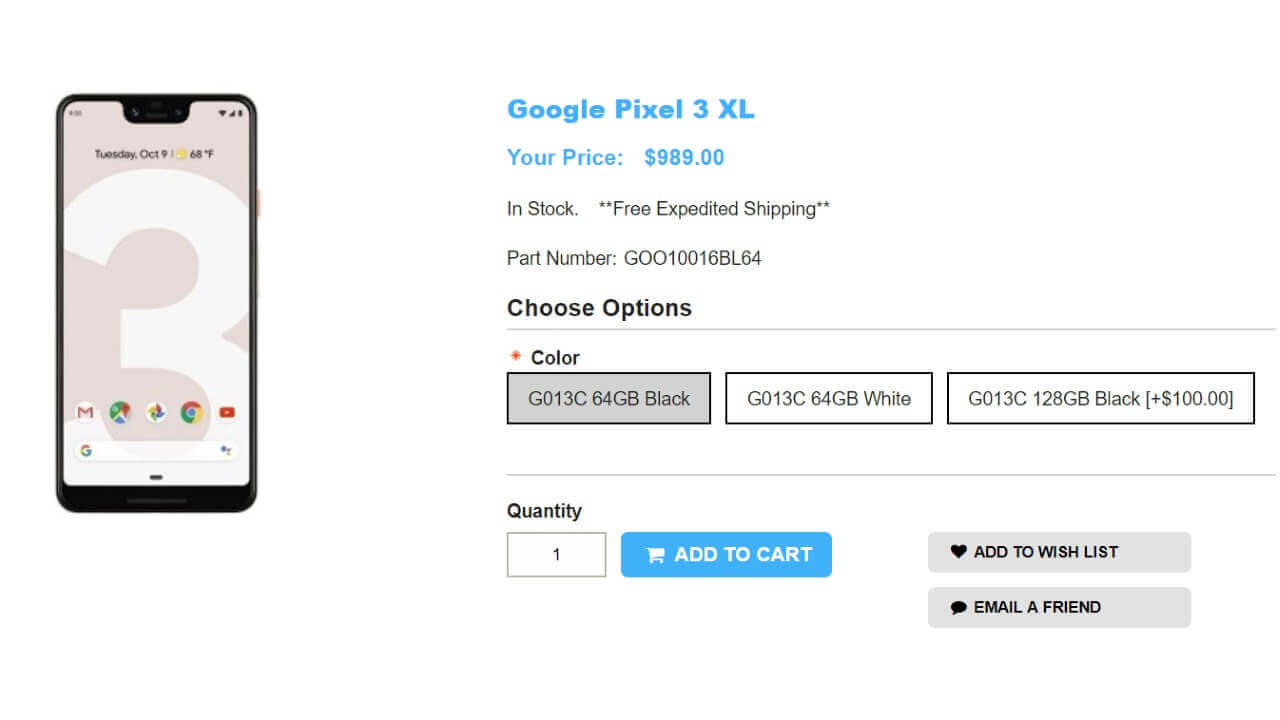The image size is (1280, 720).
Task: Choose the G013C 64GB White option
Action: 828,398
